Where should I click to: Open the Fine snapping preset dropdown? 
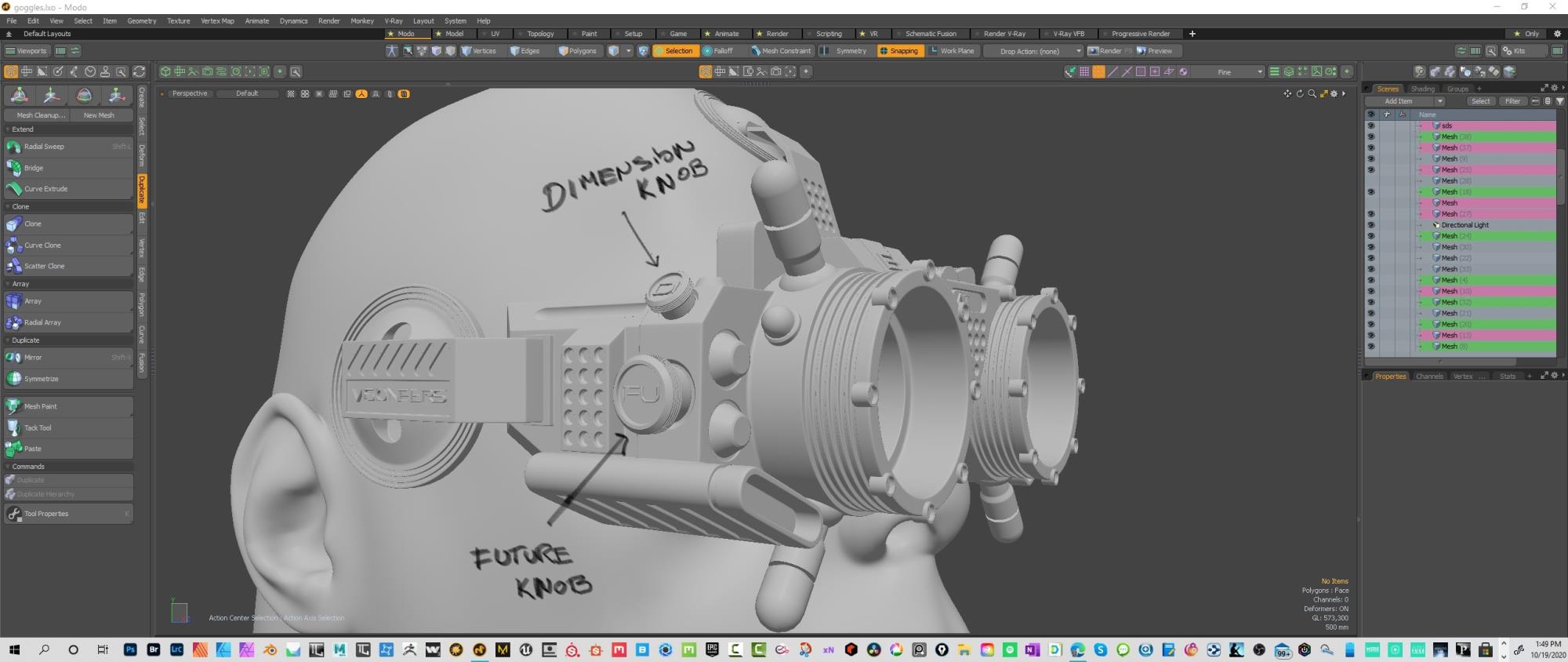click(x=1229, y=72)
